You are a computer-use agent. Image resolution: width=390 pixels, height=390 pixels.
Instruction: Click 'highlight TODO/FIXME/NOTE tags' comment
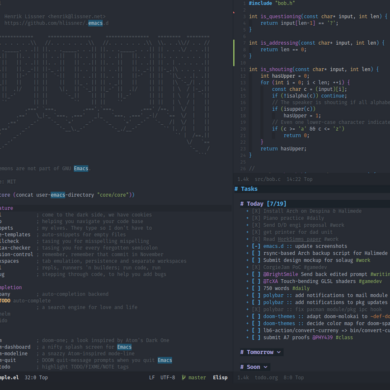point(83,367)
